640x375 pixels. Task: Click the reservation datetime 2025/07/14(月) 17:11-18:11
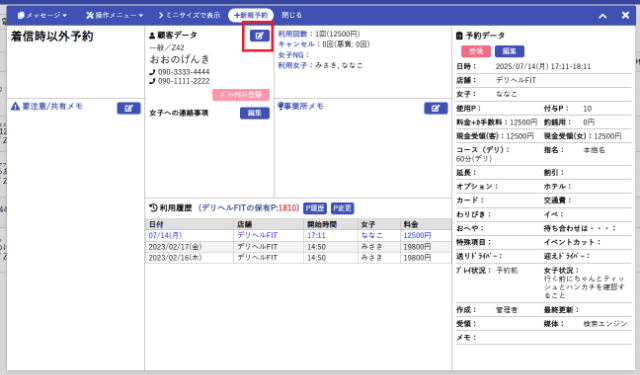pyautogui.click(x=543, y=66)
